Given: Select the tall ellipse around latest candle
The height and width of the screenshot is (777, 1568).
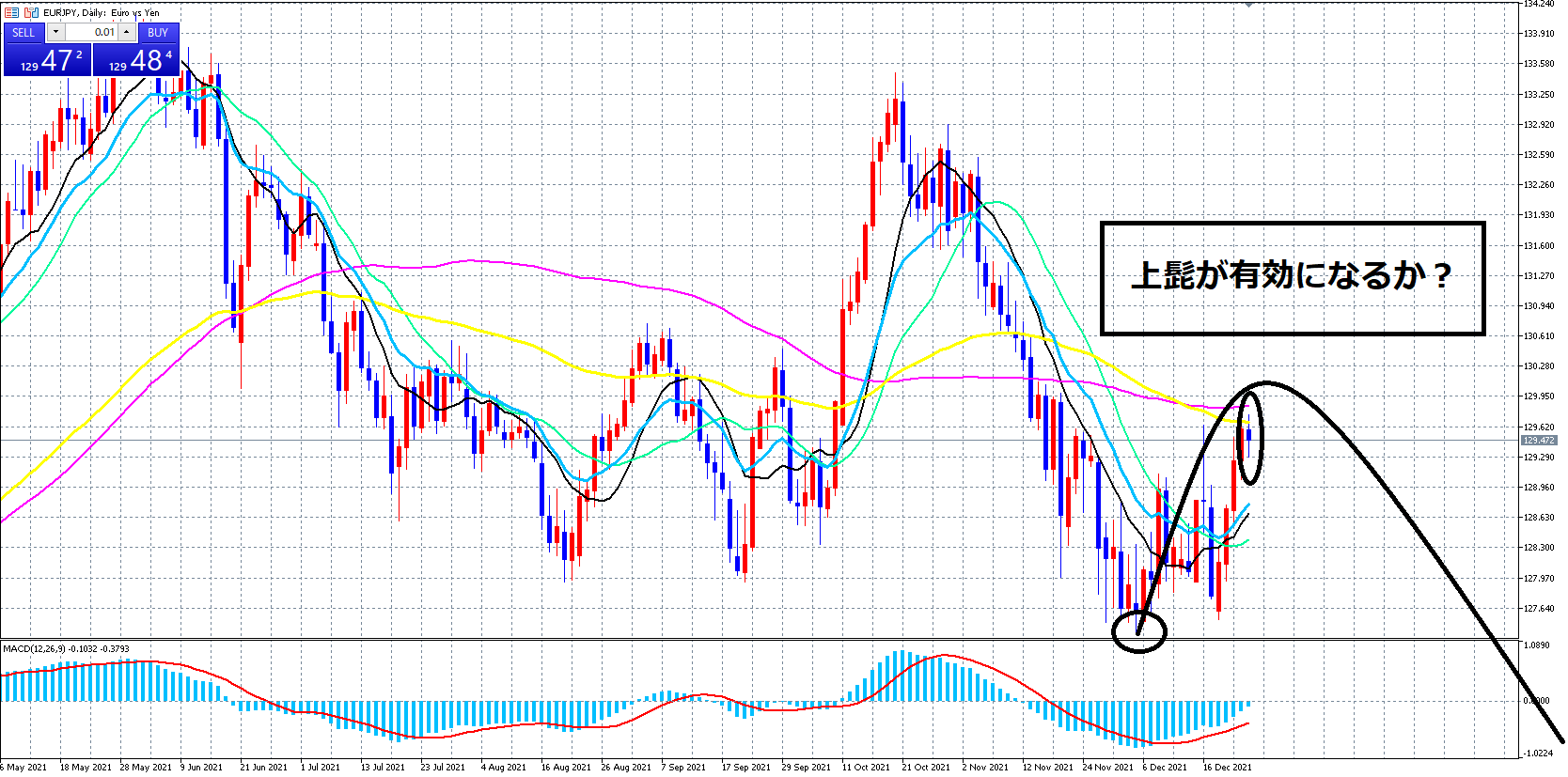Looking at the screenshot, I should (1250, 437).
